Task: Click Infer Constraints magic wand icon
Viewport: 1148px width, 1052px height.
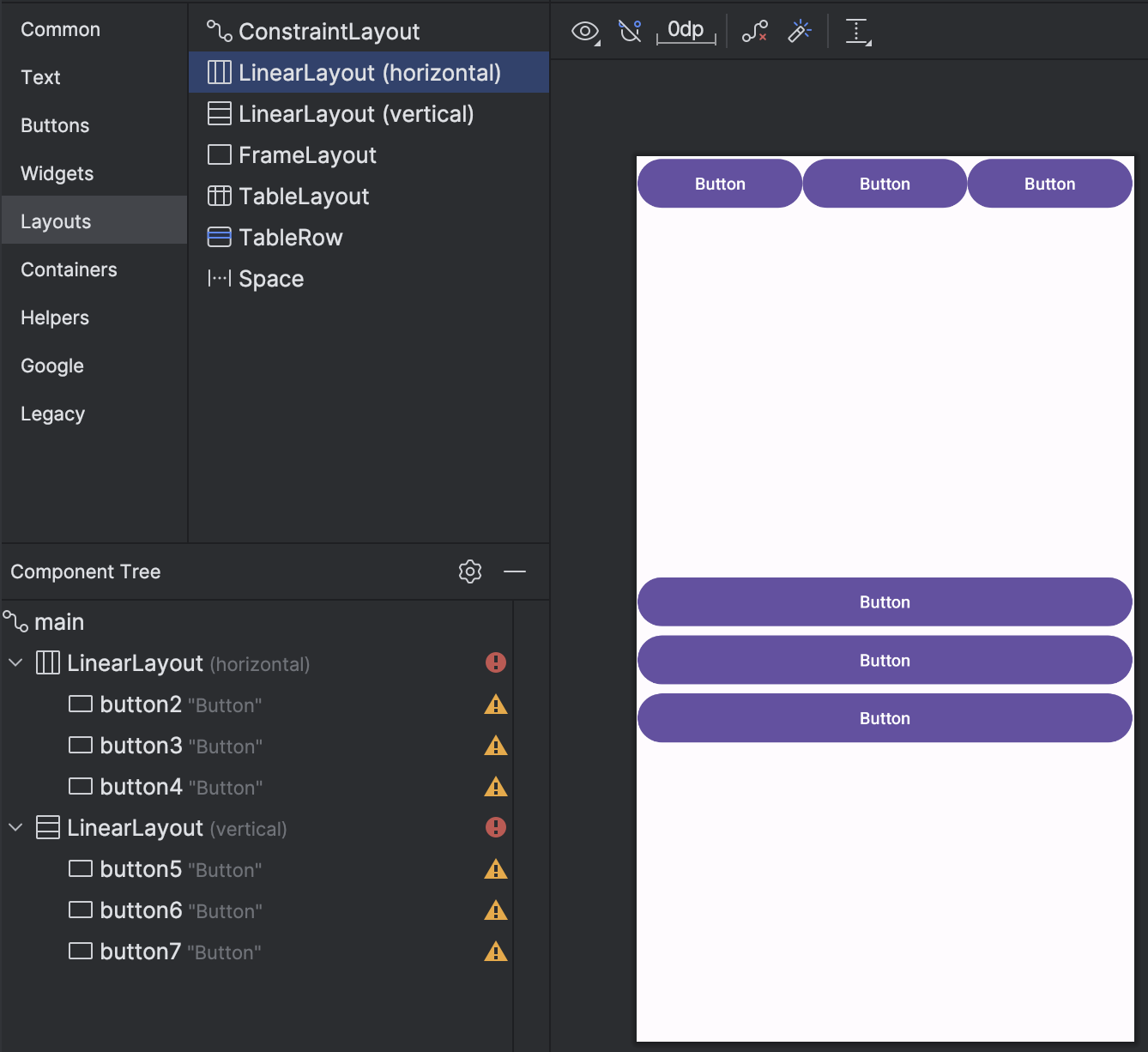Action: point(800,32)
